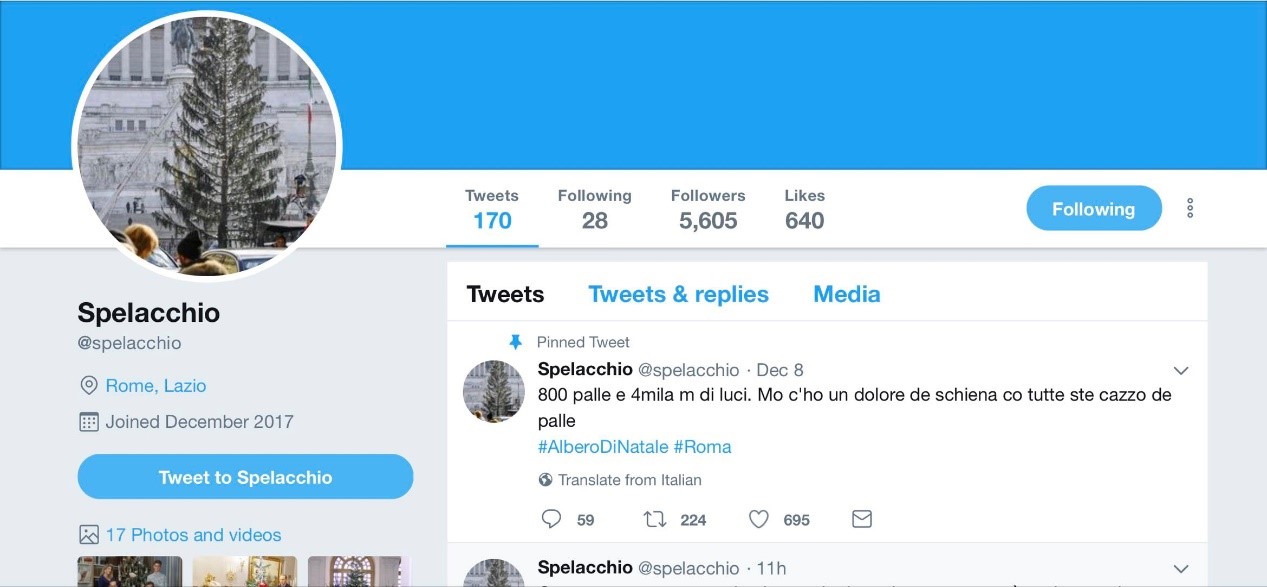This screenshot has height=587, width=1267.
Task: Open the Media tab
Action: click(846, 294)
